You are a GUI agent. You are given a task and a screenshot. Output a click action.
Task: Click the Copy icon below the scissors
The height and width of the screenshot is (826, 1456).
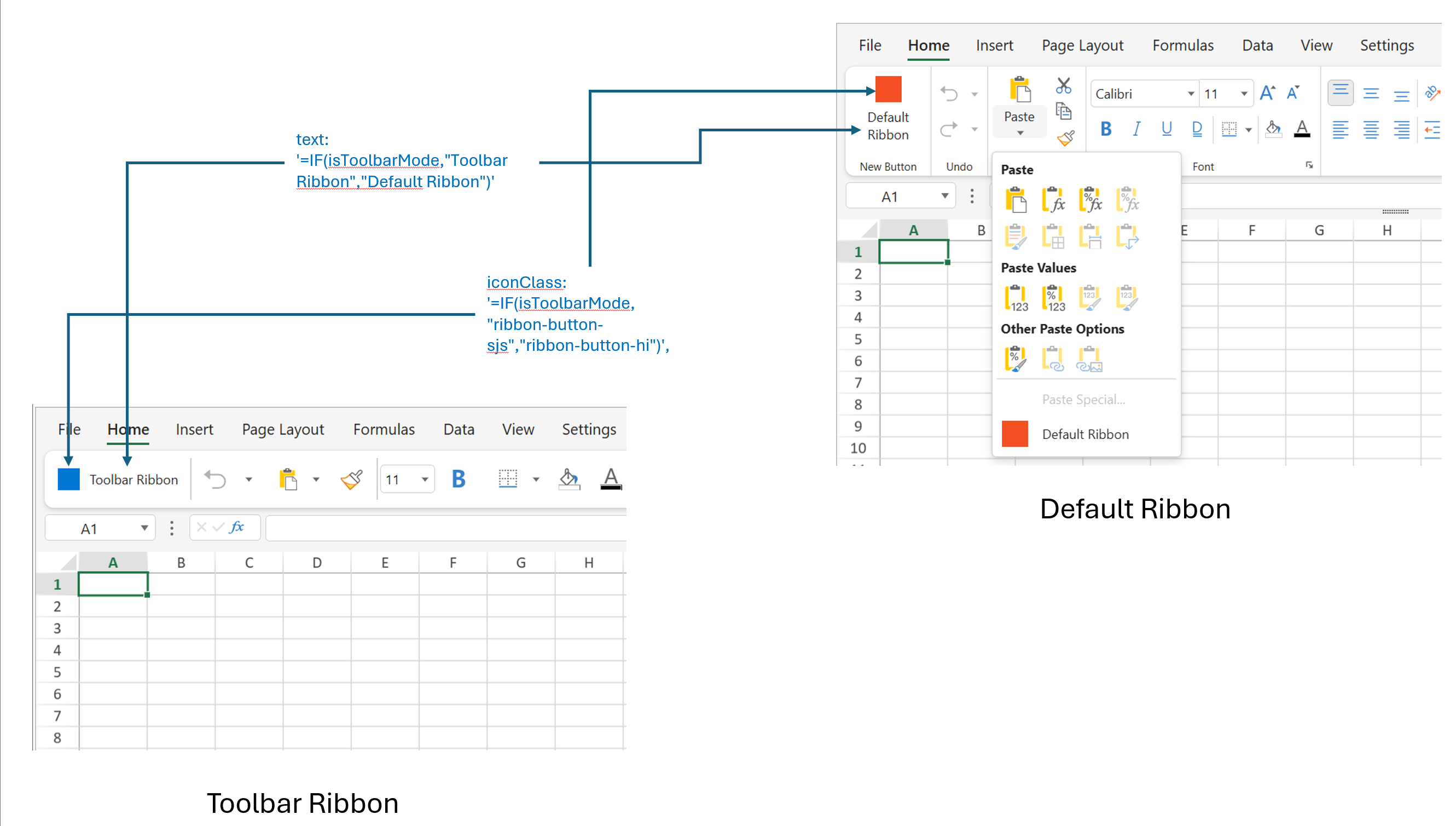click(1063, 111)
